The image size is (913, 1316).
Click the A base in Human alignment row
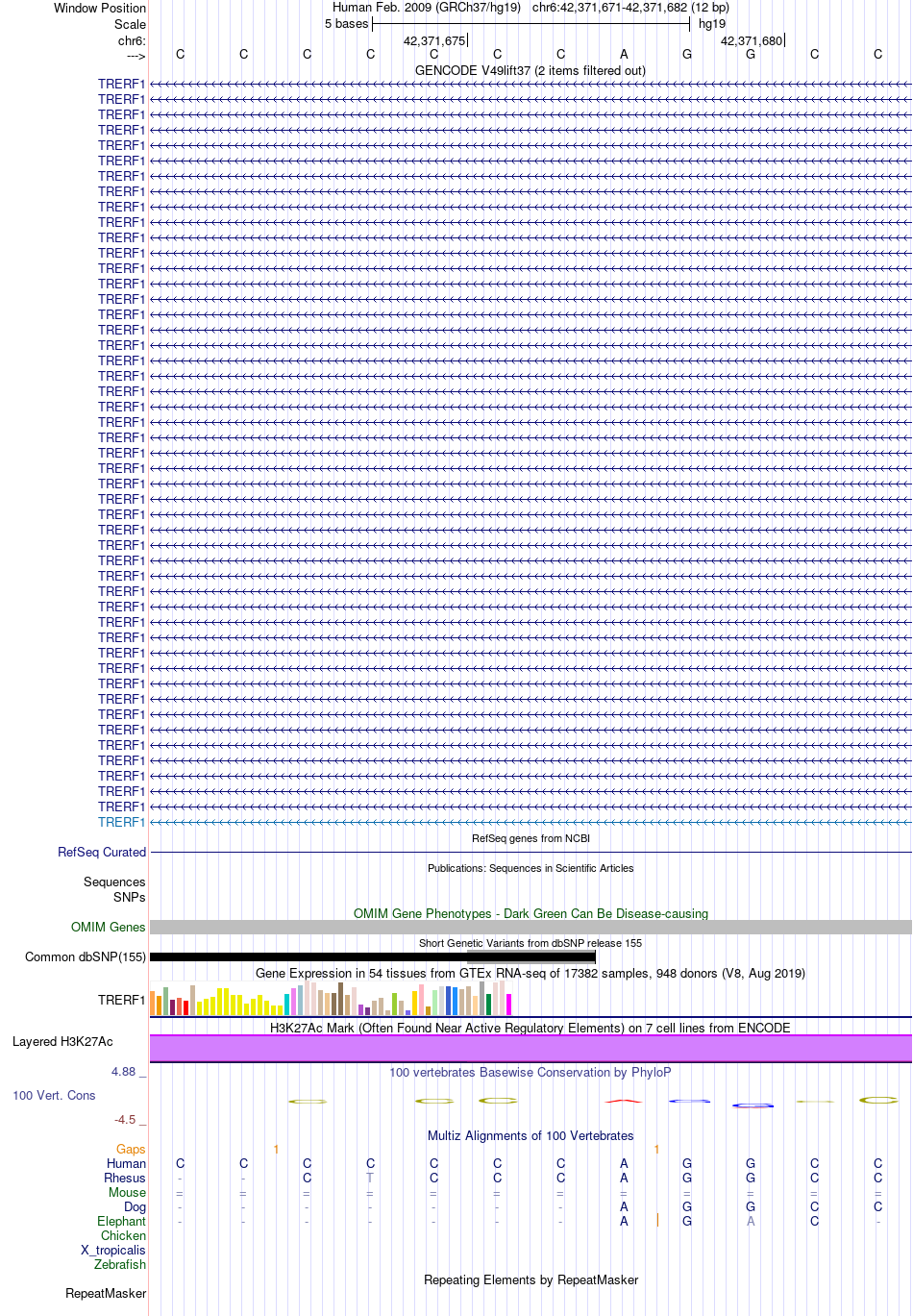[x=624, y=1163]
